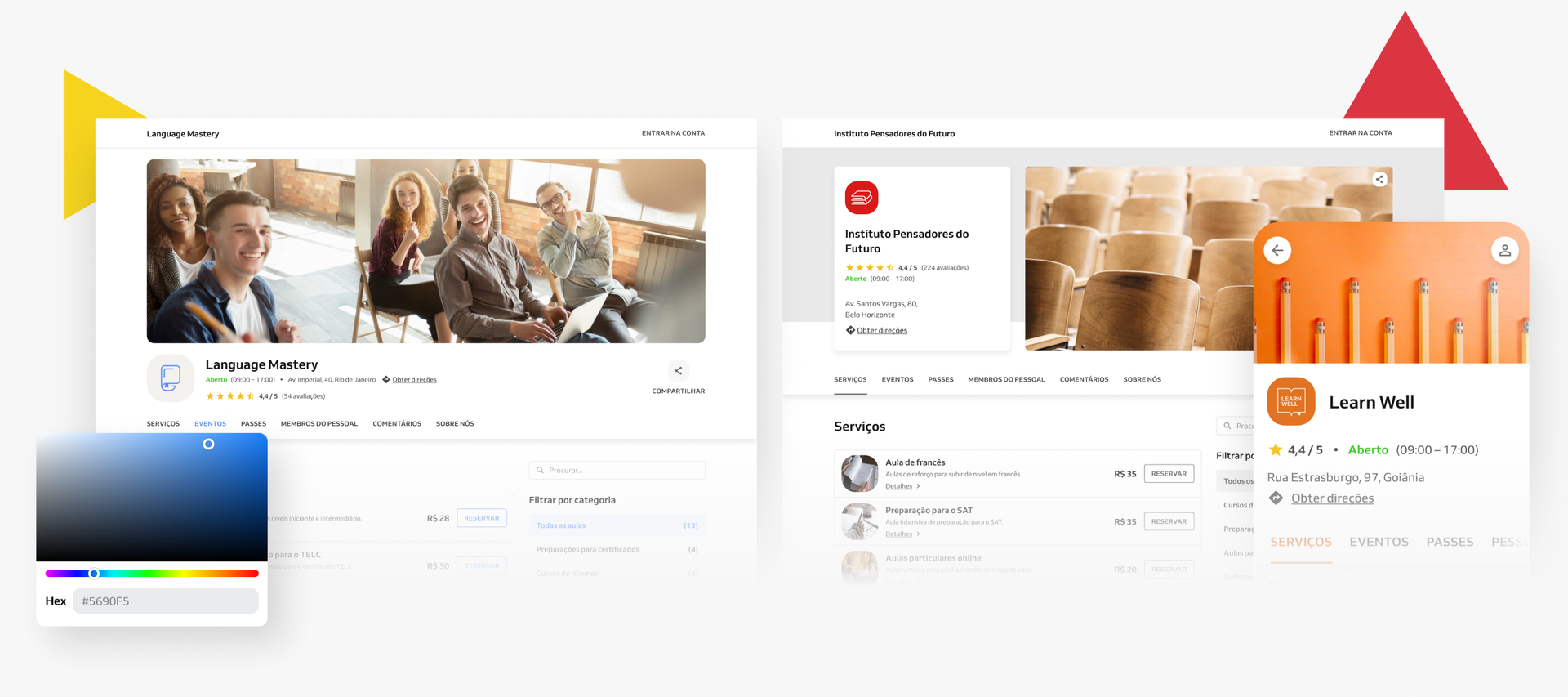Screen dimensions: 1568x697
Task: Click Obter direções in the Instituto info card
Action: [882, 331]
